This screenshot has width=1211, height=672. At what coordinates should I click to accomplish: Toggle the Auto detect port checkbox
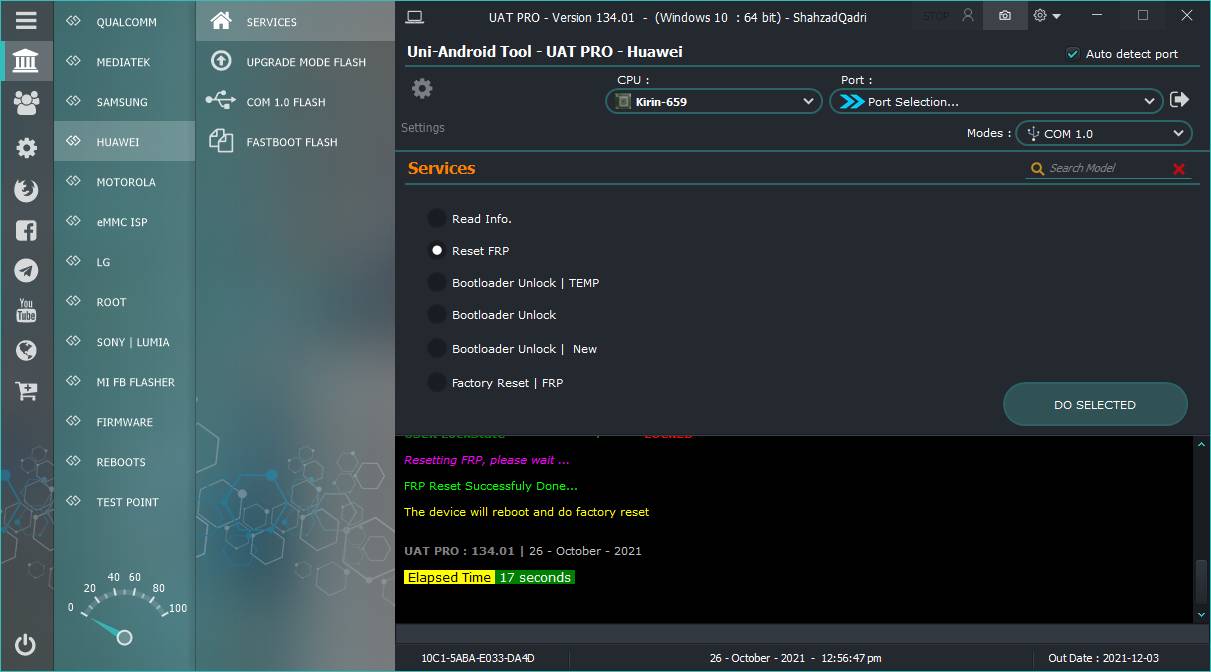(x=1072, y=54)
